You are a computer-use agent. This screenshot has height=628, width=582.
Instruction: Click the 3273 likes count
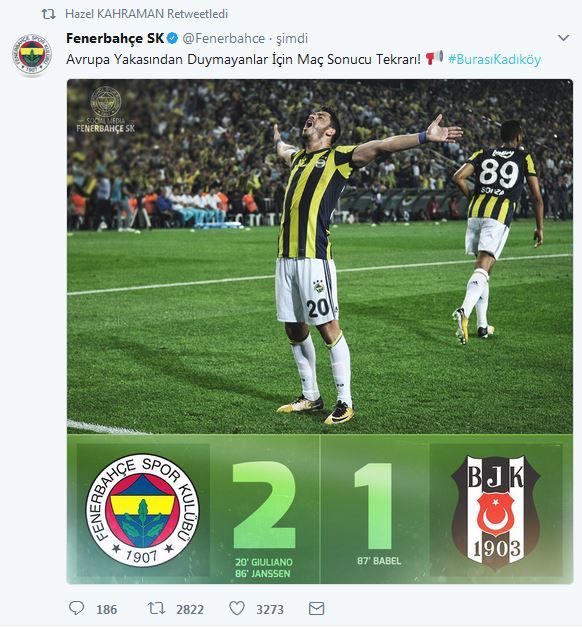click(270, 610)
